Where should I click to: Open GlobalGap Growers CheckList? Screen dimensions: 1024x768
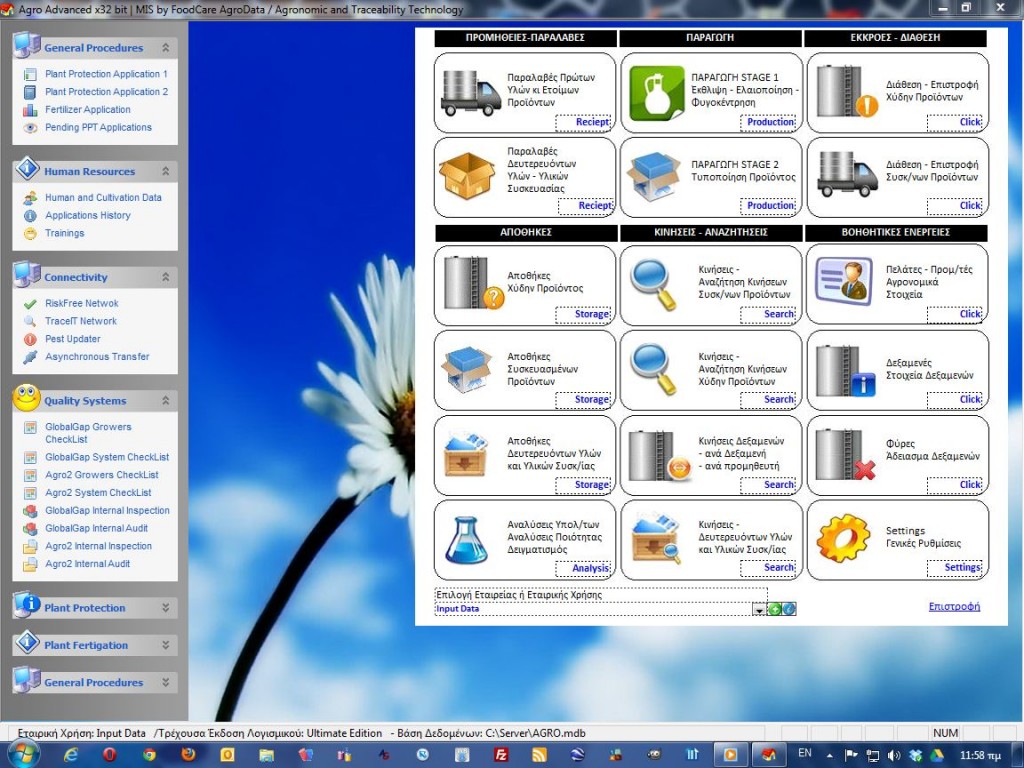point(88,432)
